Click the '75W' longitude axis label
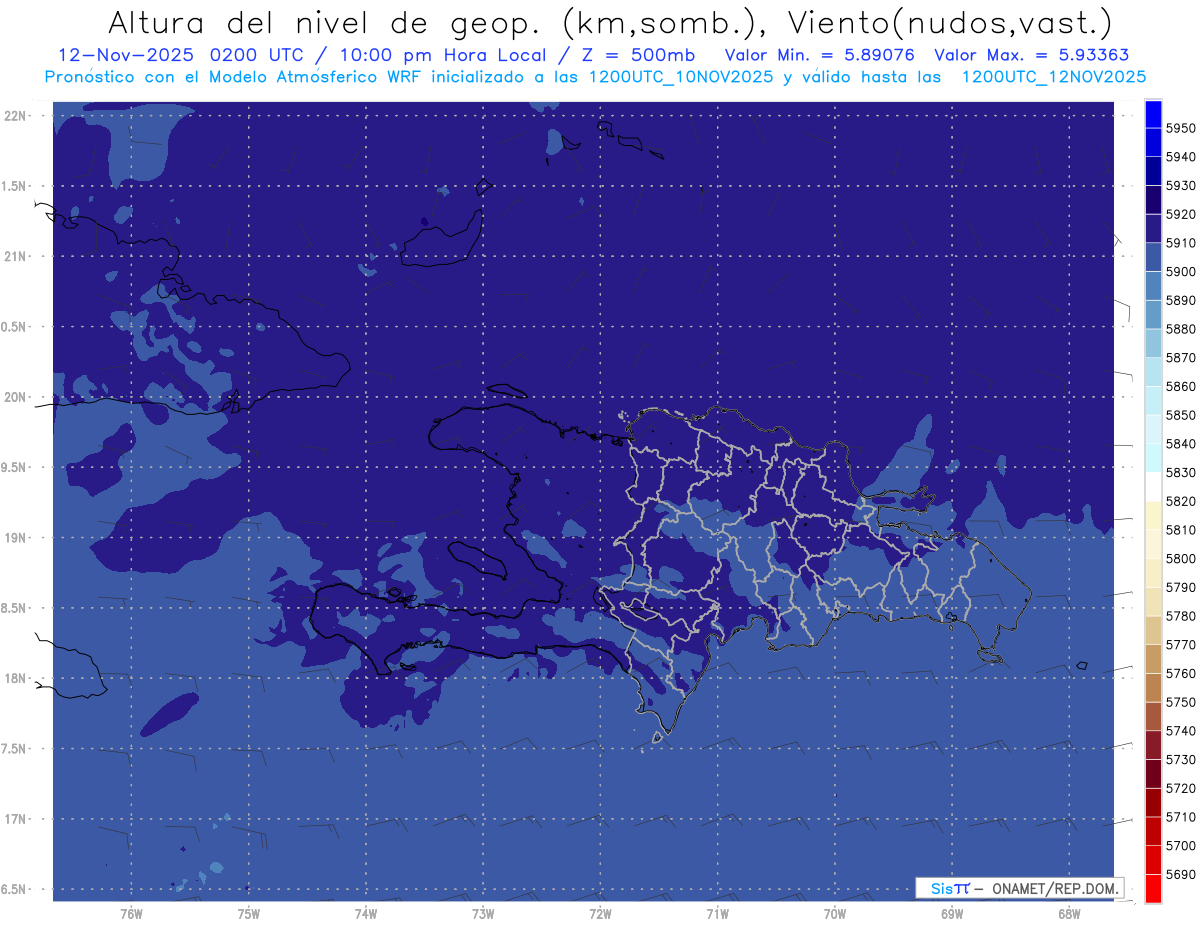1200x927 pixels. click(248, 913)
